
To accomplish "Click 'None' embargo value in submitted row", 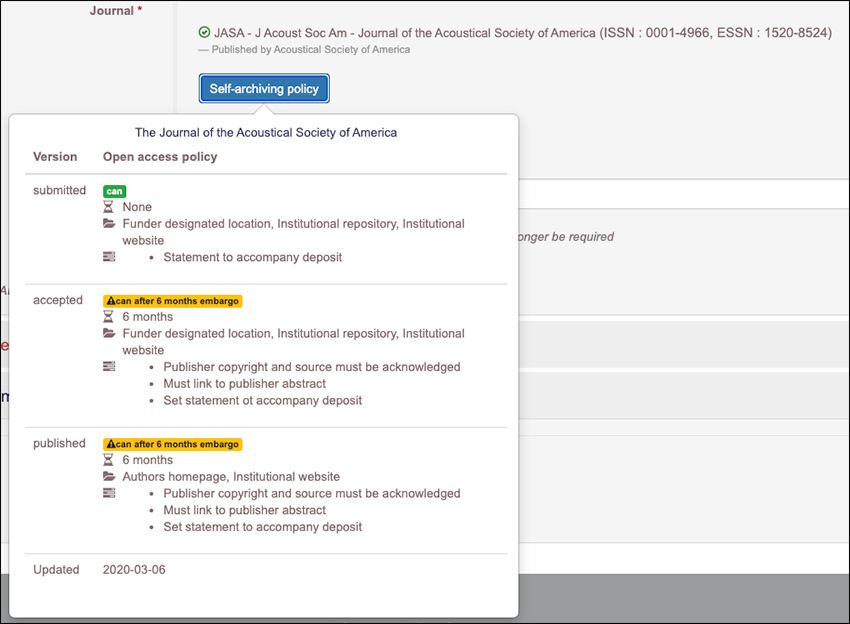I will [137, 207].
